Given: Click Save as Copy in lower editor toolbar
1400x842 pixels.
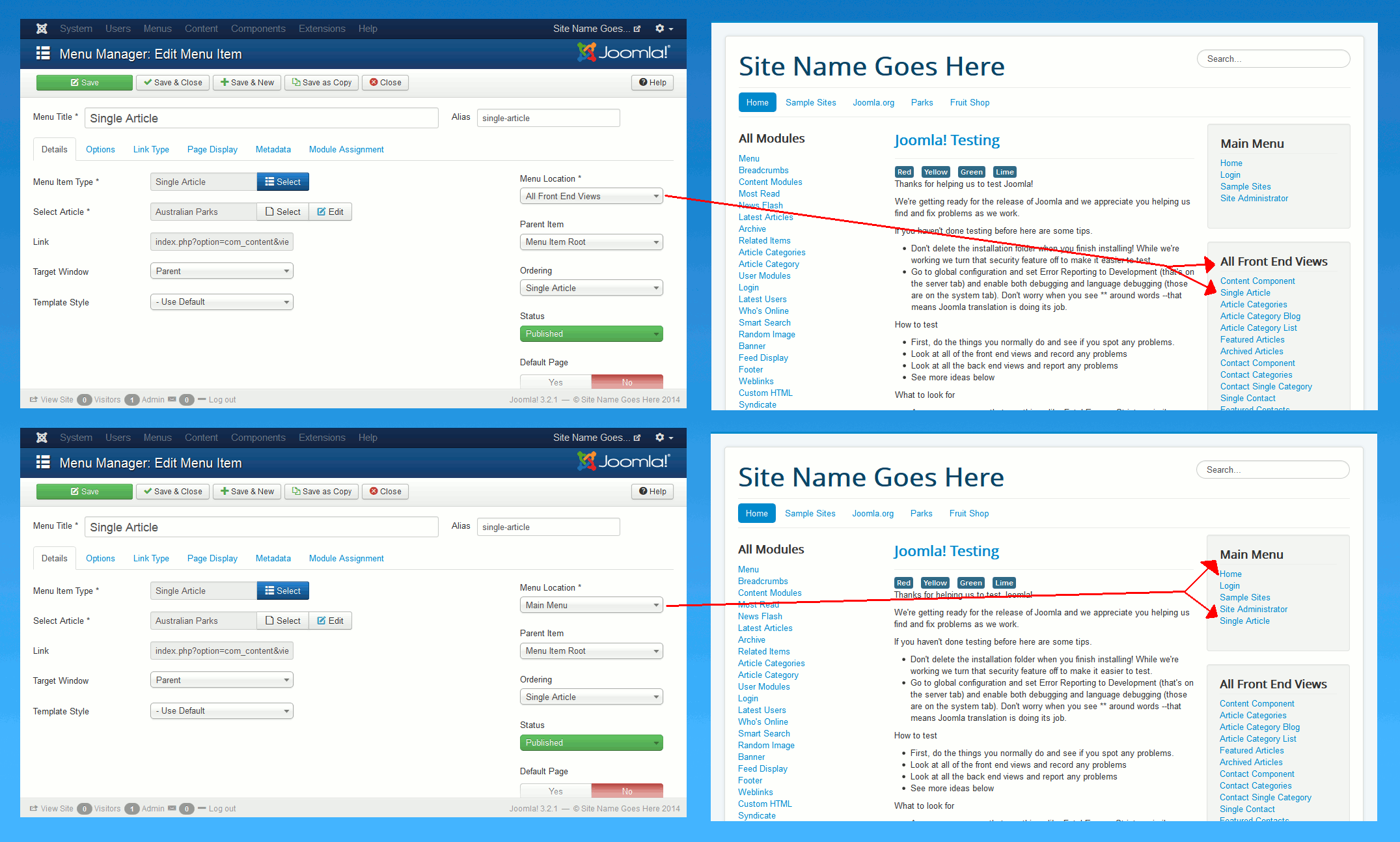Looking at the screenshot, I should click(x=322, y=492).
